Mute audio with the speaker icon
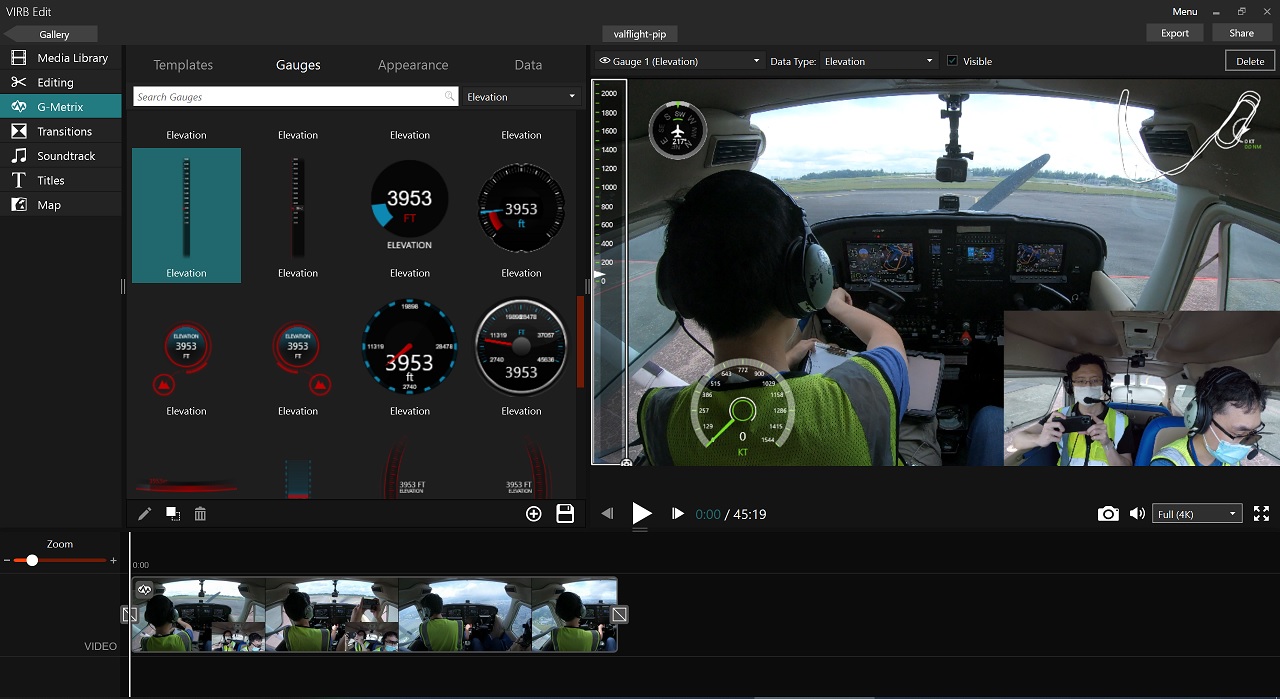The width and height of the screenshot is (1280, 699). 1137,514
